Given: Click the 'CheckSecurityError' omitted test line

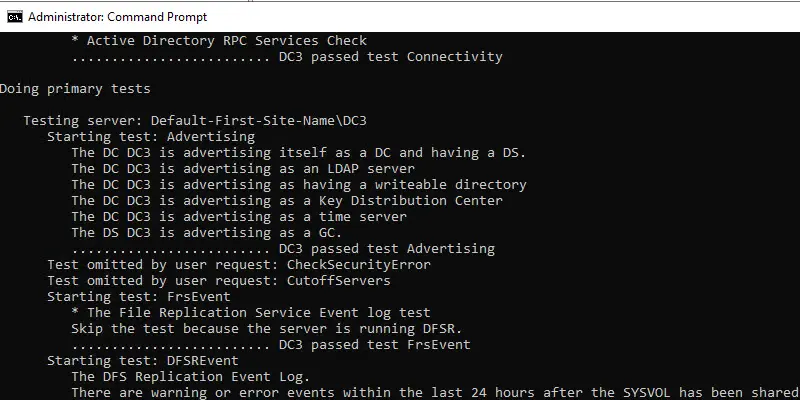Looking at the screenshot, I should pyautogui.click(x=239, y=264).
